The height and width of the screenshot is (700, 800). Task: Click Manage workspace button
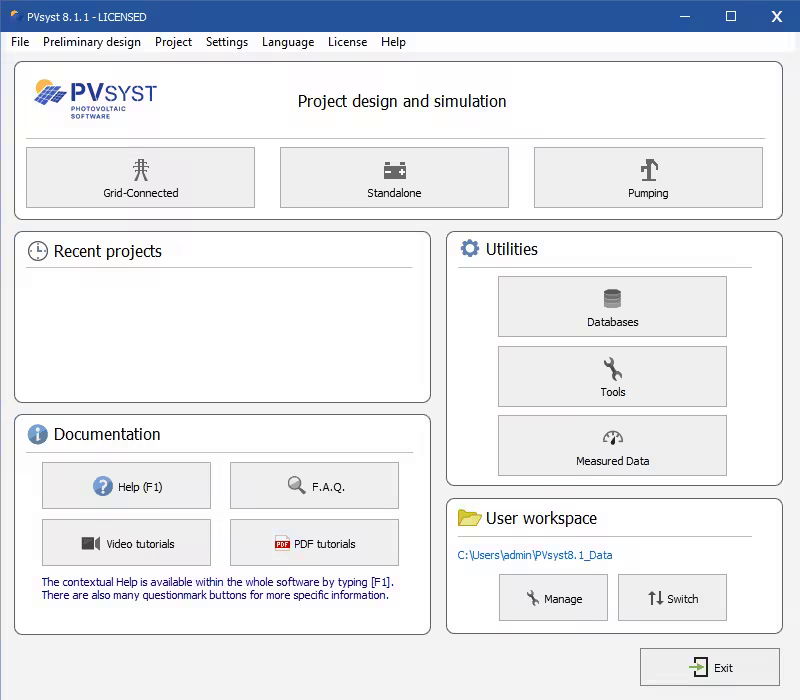coord(553,598)
